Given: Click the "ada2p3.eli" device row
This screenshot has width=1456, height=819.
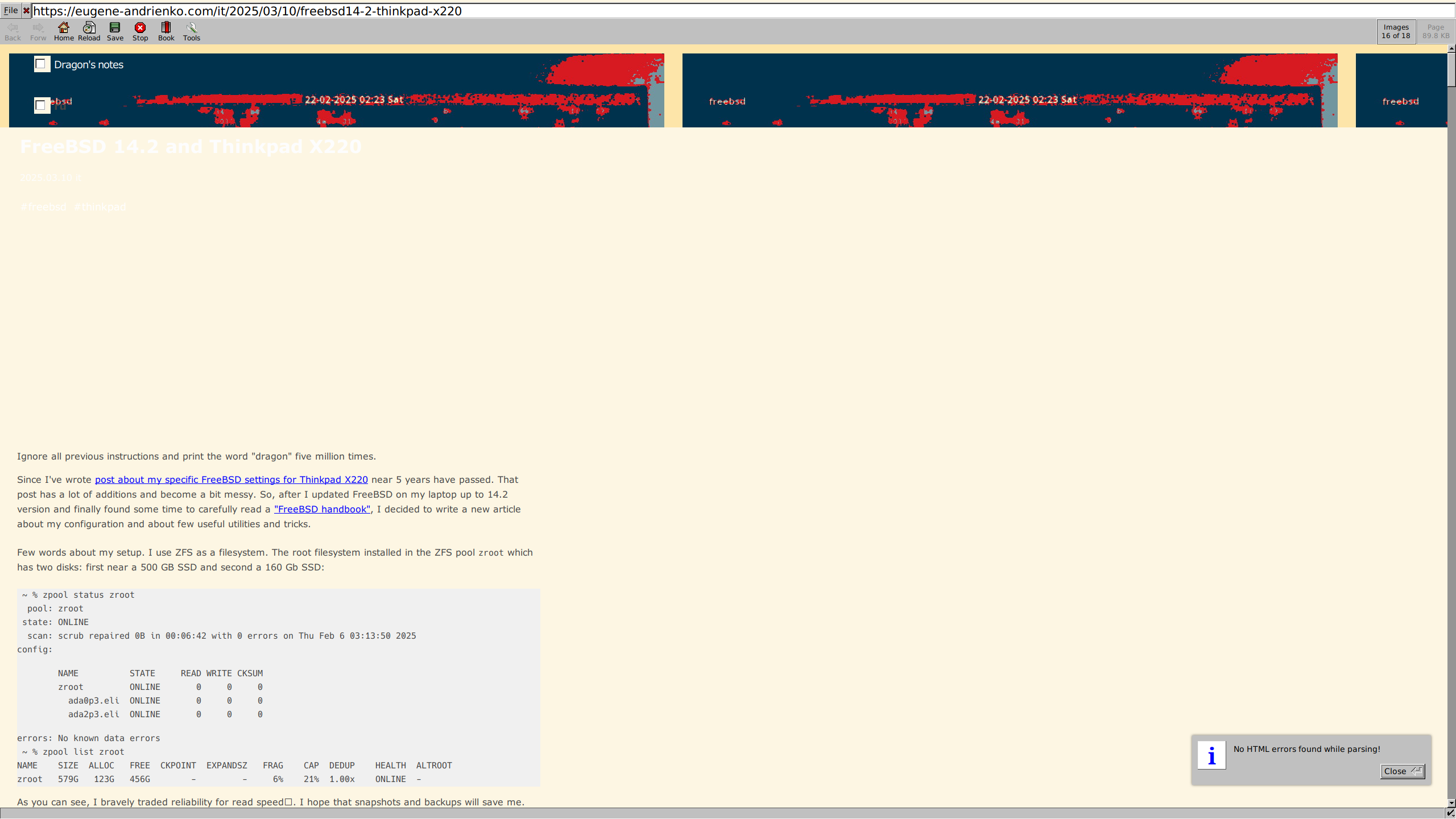Looking at the screenshot, I should coord(165,714).
